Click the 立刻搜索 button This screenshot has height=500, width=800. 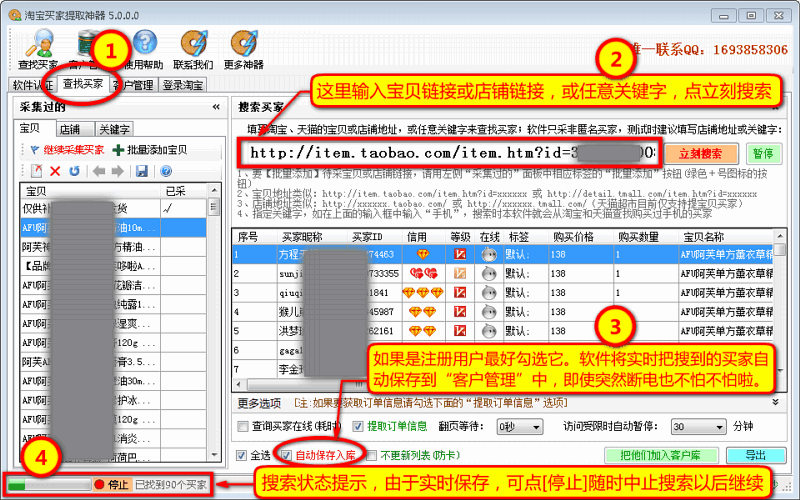[x=701, y=154]
